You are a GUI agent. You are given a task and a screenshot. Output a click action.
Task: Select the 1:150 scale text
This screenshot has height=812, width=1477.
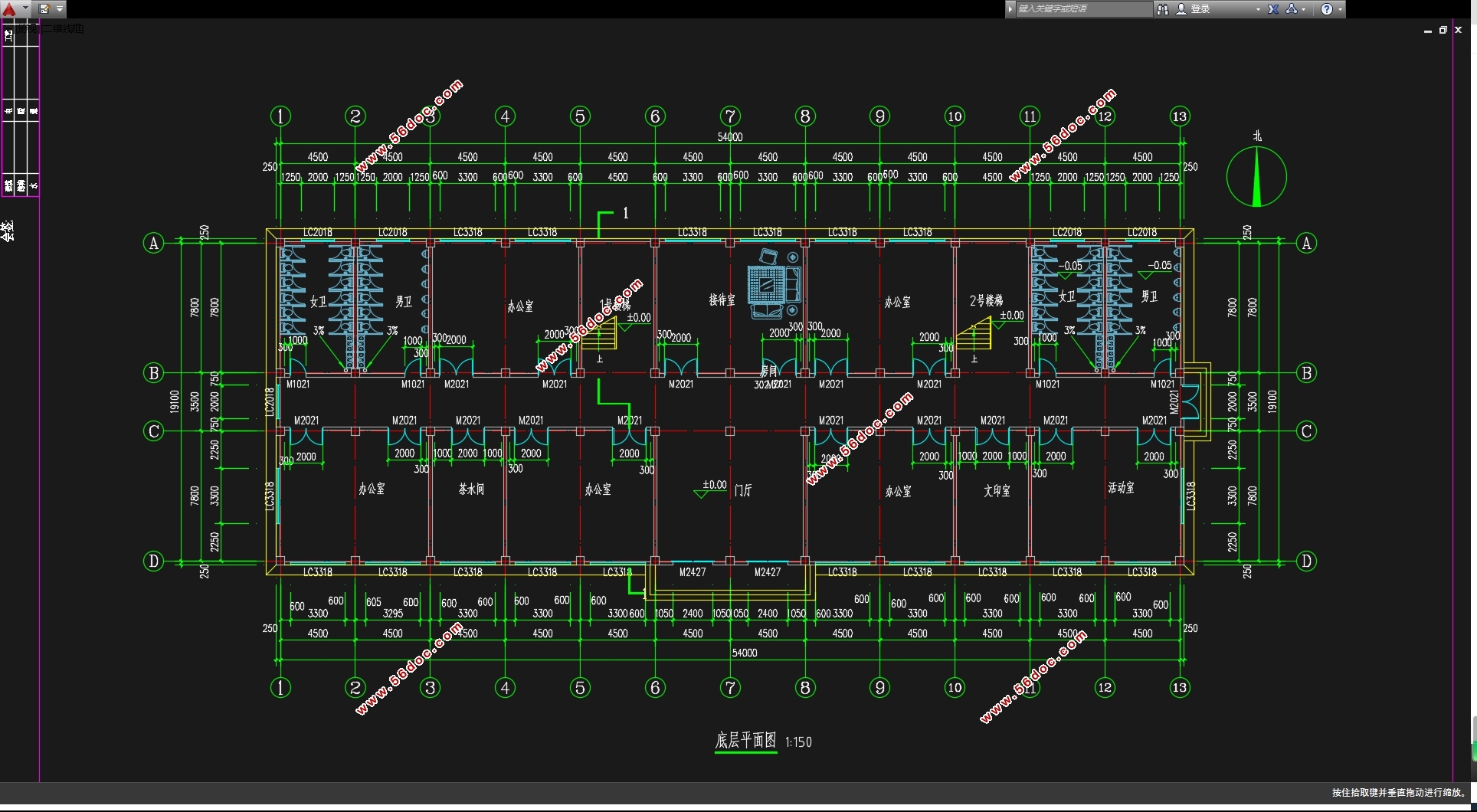click(x=798, y=742)
